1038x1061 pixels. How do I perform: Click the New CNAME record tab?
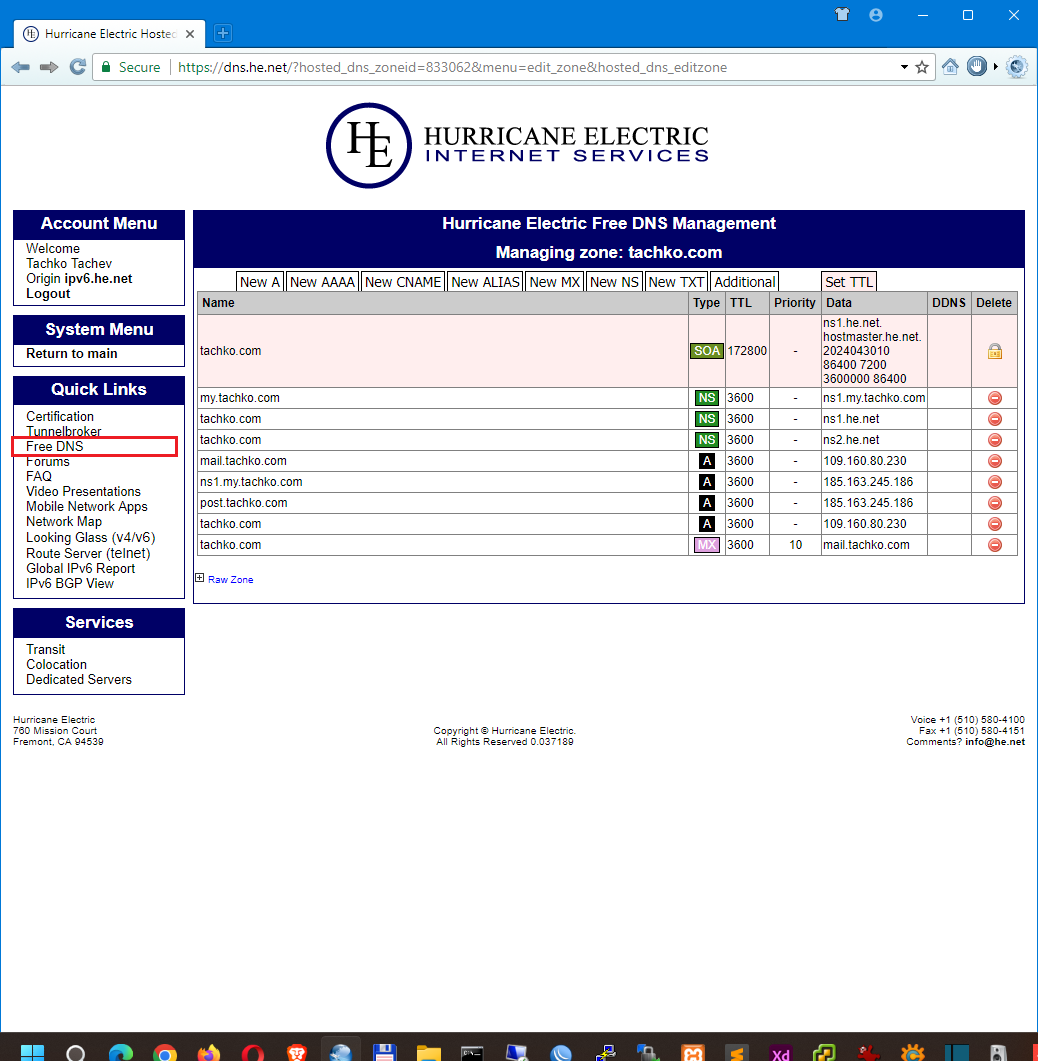coord(403,281)
